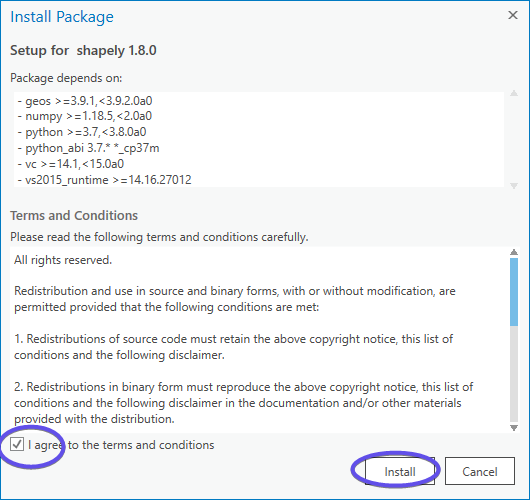This screenshot has width=530, height=500.
Task: Click the gray terms scrollbar track below thumb
Action: pyautogui.click(x=514, y=375)
